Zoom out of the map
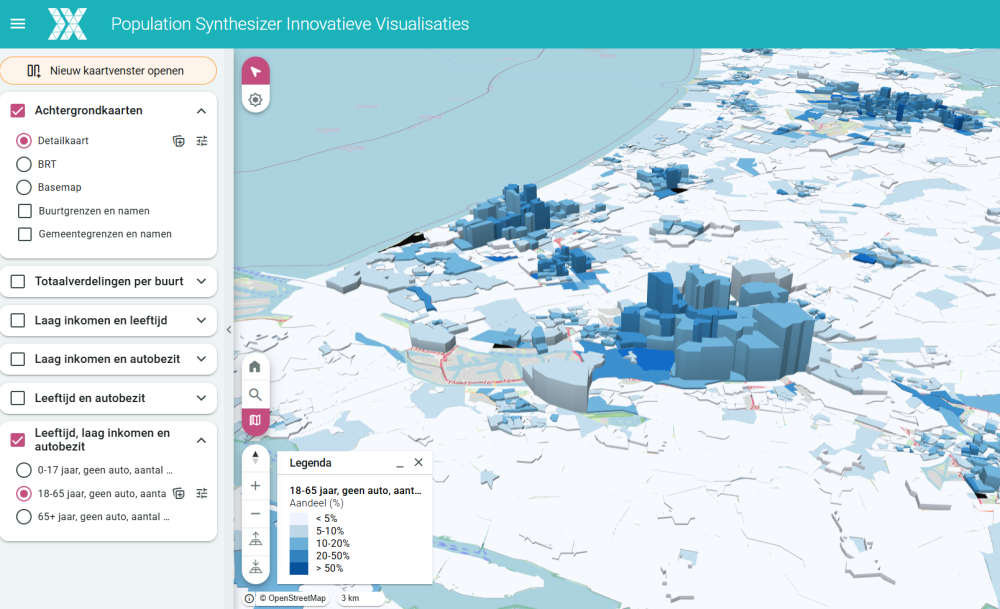 click(255, 513)
